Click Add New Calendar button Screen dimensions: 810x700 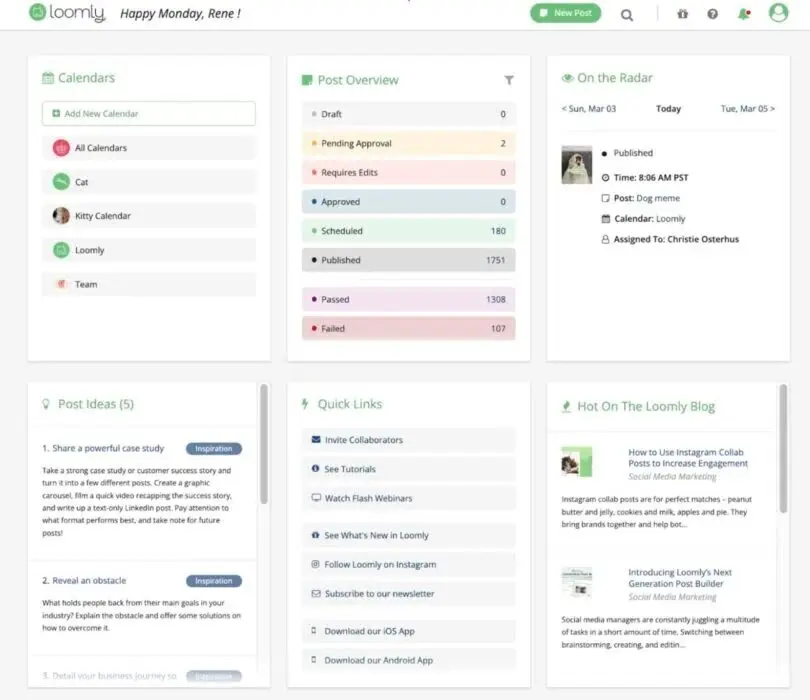pyautogui.click(x=148, y=114)
